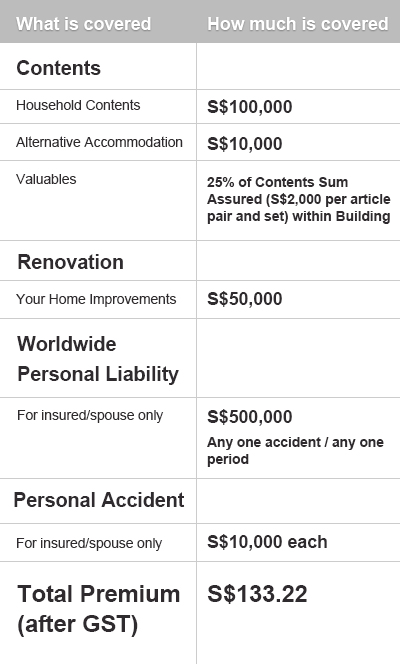Click the Household Contents row label
The image size is (400, 664).
click(x=78, y=105)
